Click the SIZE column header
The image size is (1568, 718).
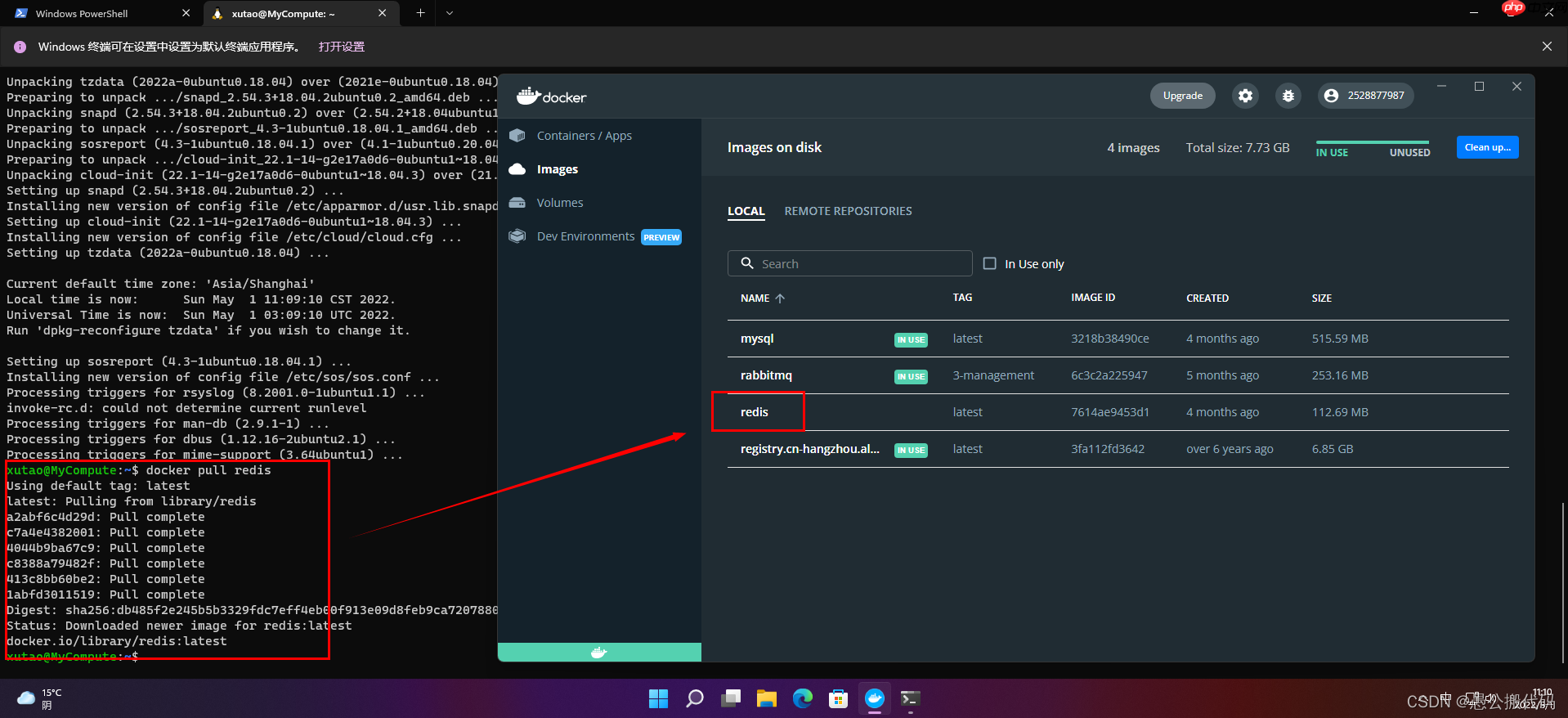click(1321, 298)
